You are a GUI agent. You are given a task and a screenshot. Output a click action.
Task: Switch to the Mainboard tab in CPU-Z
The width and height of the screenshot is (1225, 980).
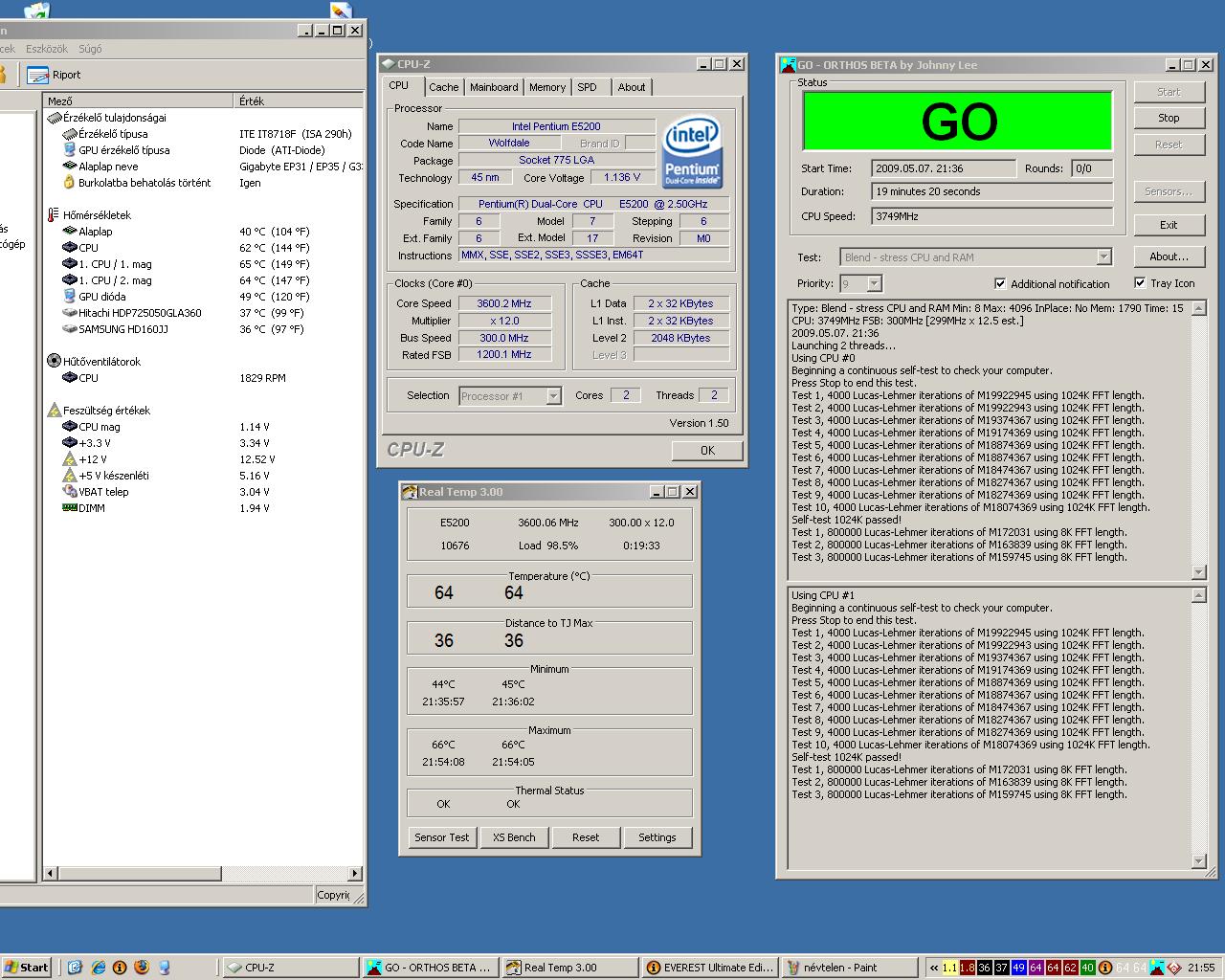(494, 87)
